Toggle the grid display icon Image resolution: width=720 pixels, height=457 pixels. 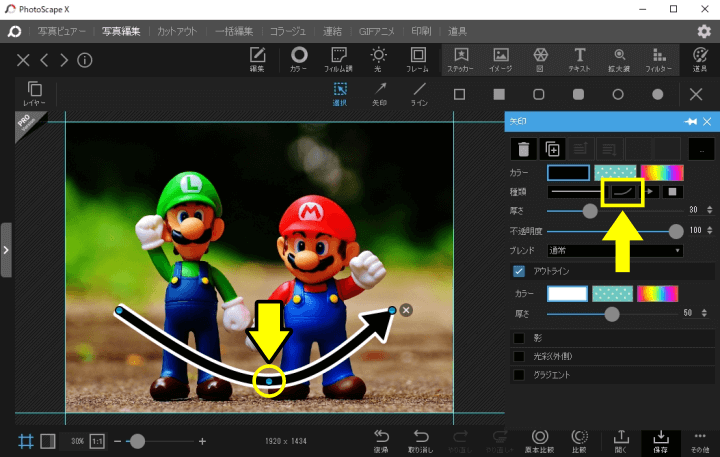click(x=26, y=441)
